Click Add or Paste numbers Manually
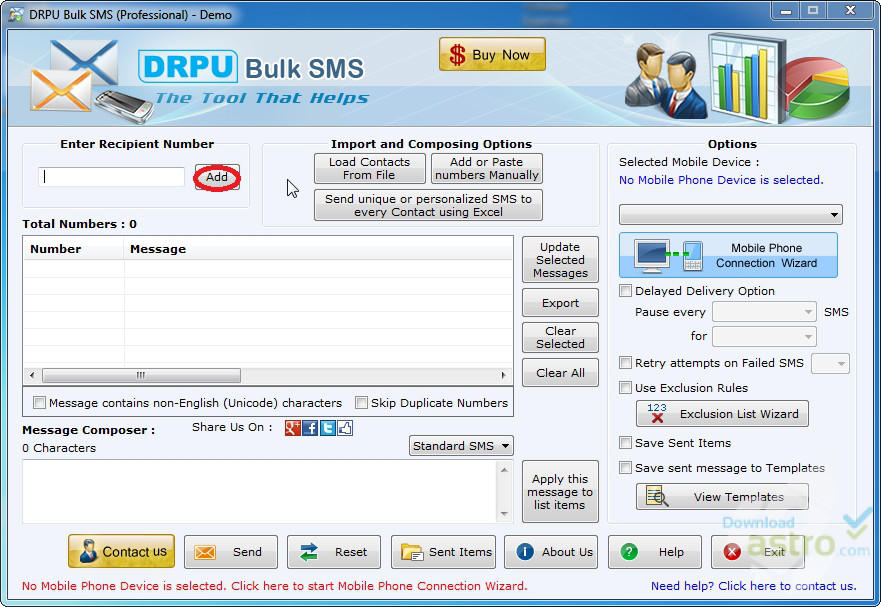Image resolution: width=881 pixels, height=607 pixels. 487,169
